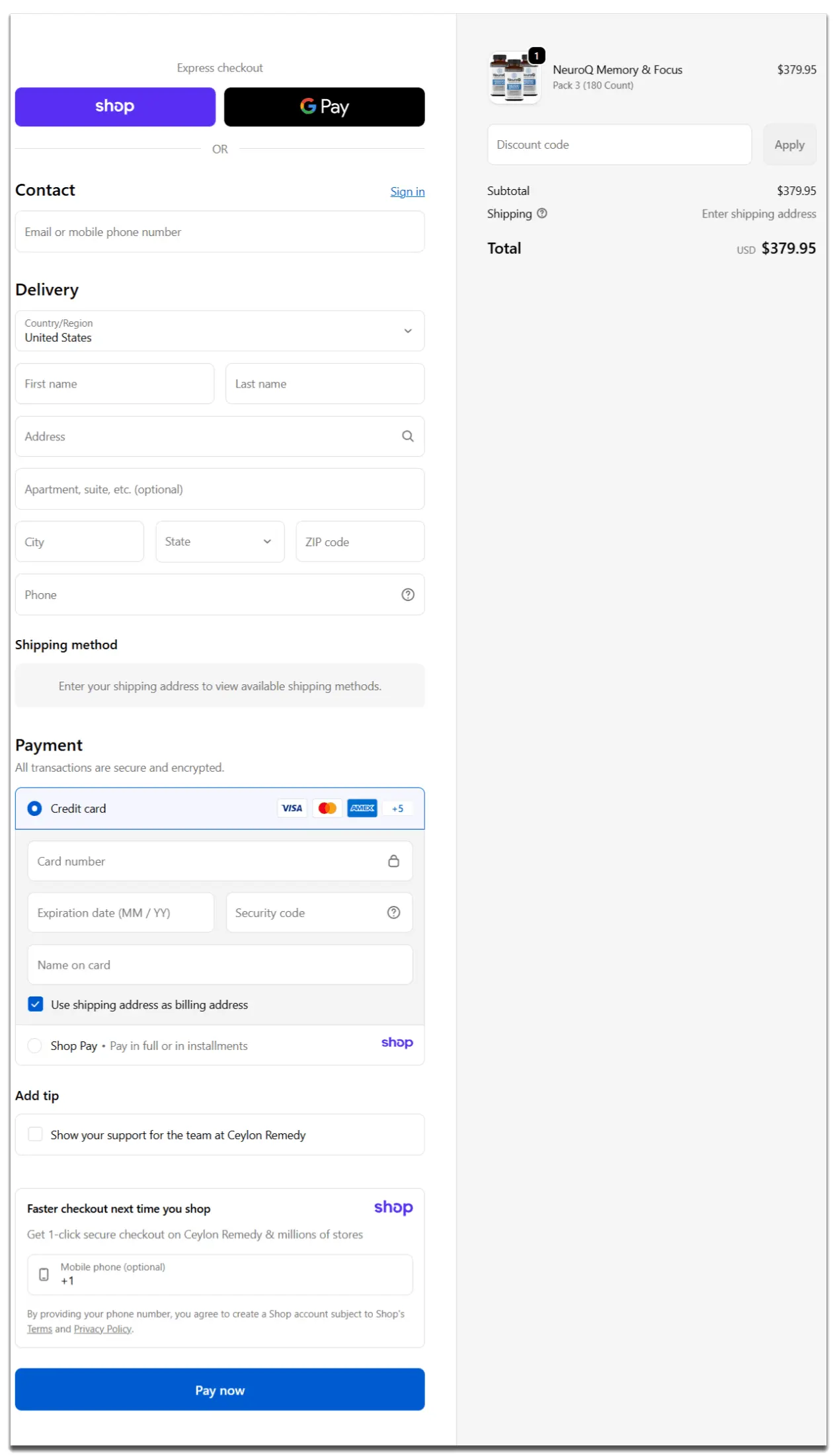The height and width of the screenshot is (1456, 837).
Task: Open the Country/Region dropdown
Action: pos(219,331)
